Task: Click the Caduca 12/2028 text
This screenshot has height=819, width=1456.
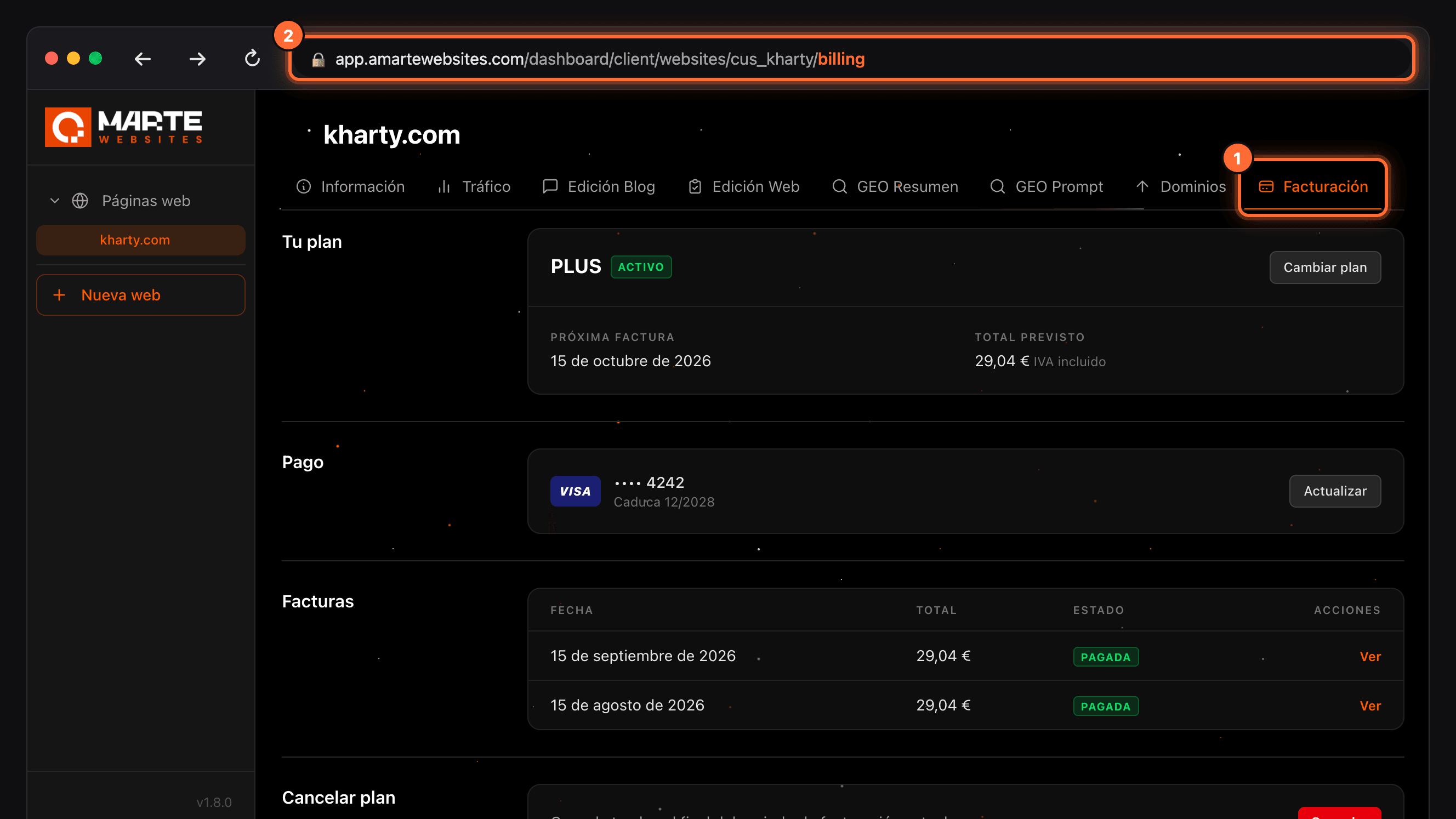Action: pyautogui.click(x=664, y=502)
